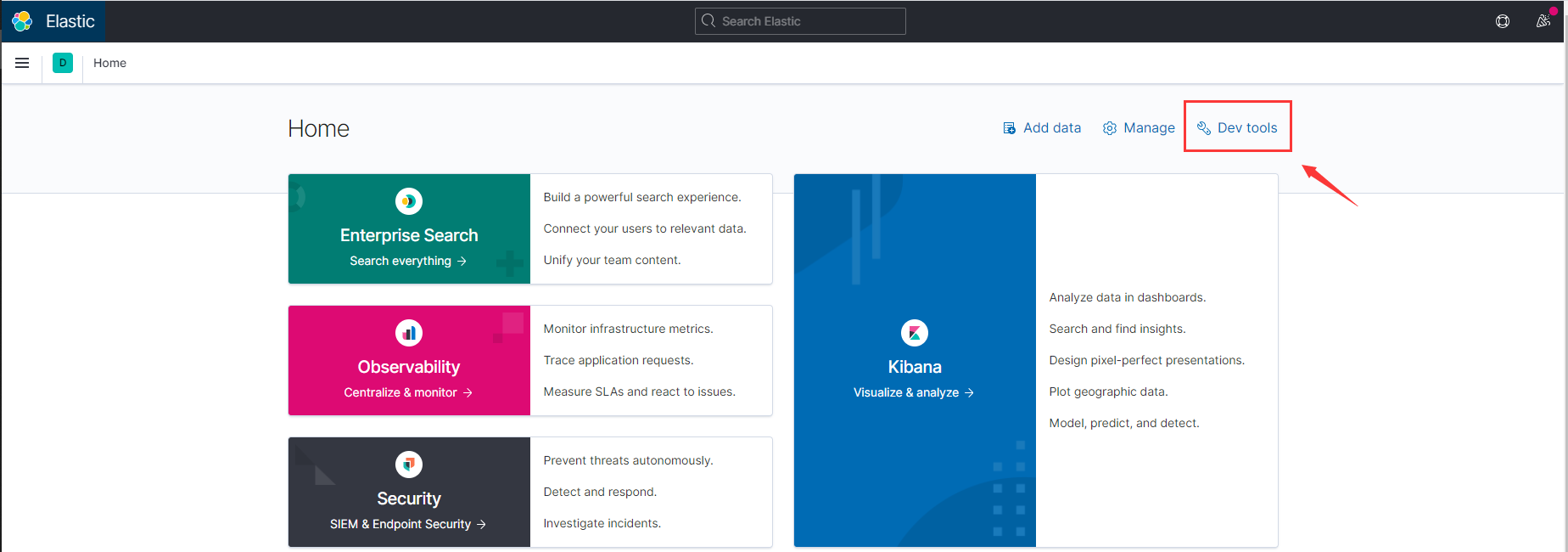Open the Visualize & analyze link
This screenshot has height=552, width=1568.
point(914,392)
